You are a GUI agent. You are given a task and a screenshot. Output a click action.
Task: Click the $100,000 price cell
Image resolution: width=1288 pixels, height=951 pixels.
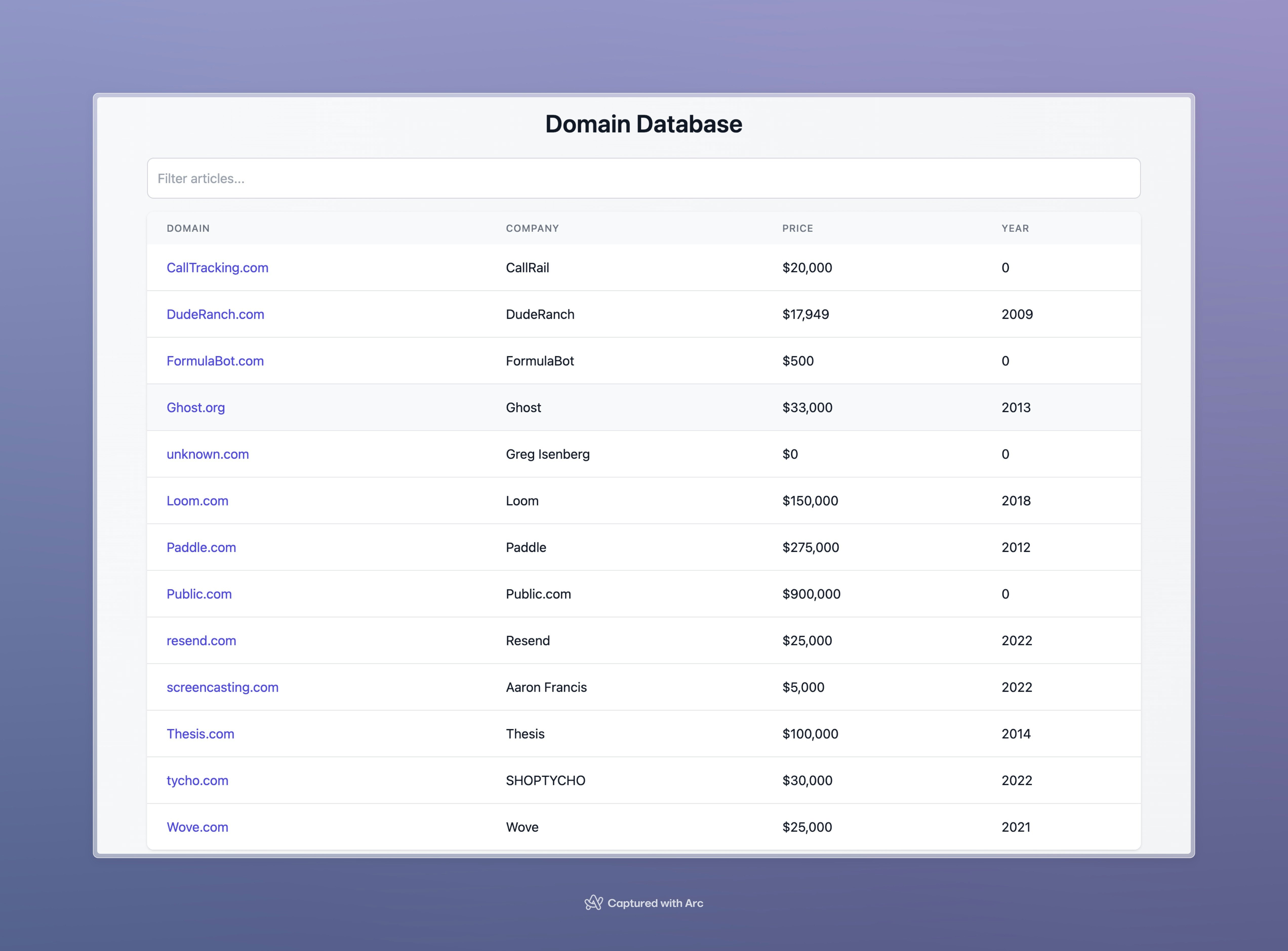[x=810, y=734]
